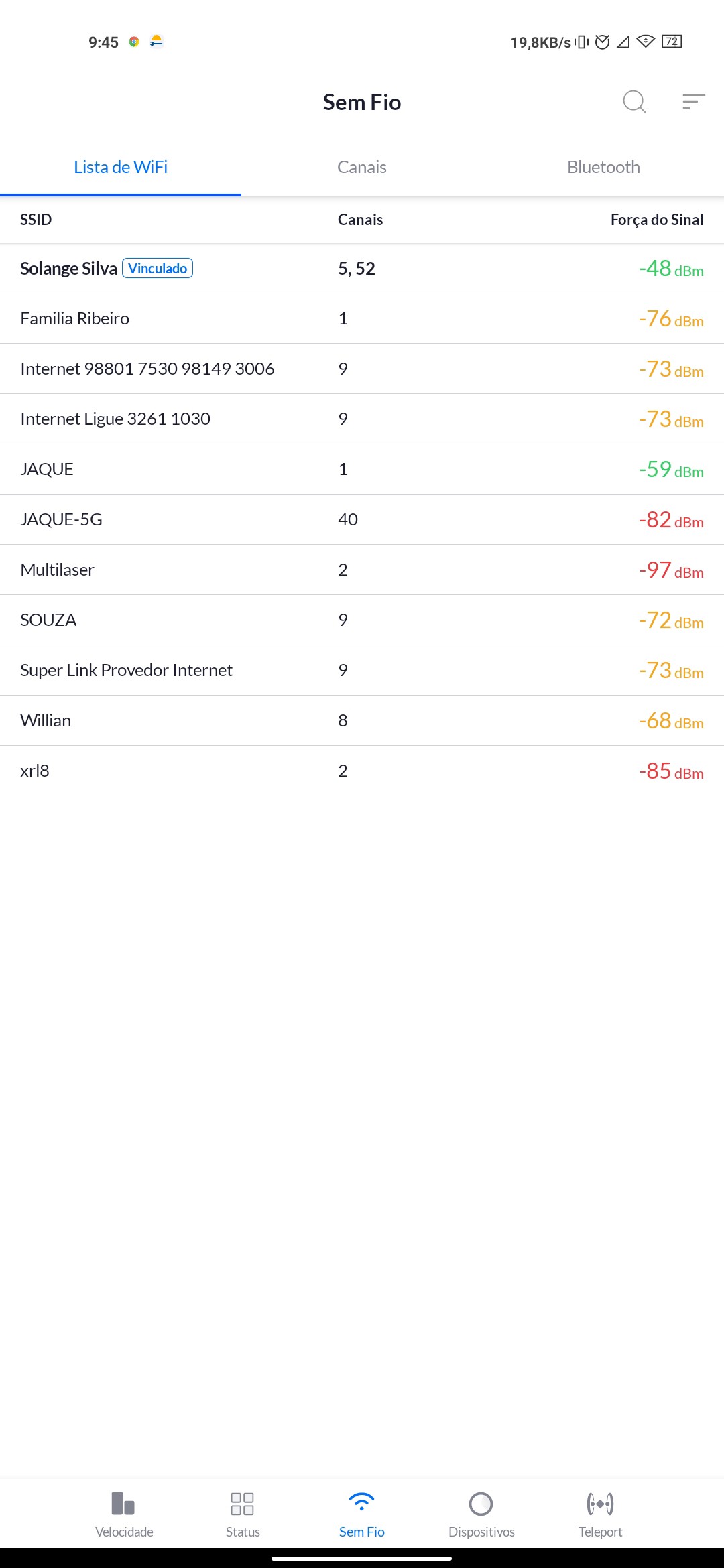Select the Lista de WiFi tab
Image resolution: width=724 pixels, height=1568 pixels.
pos(121,167)
